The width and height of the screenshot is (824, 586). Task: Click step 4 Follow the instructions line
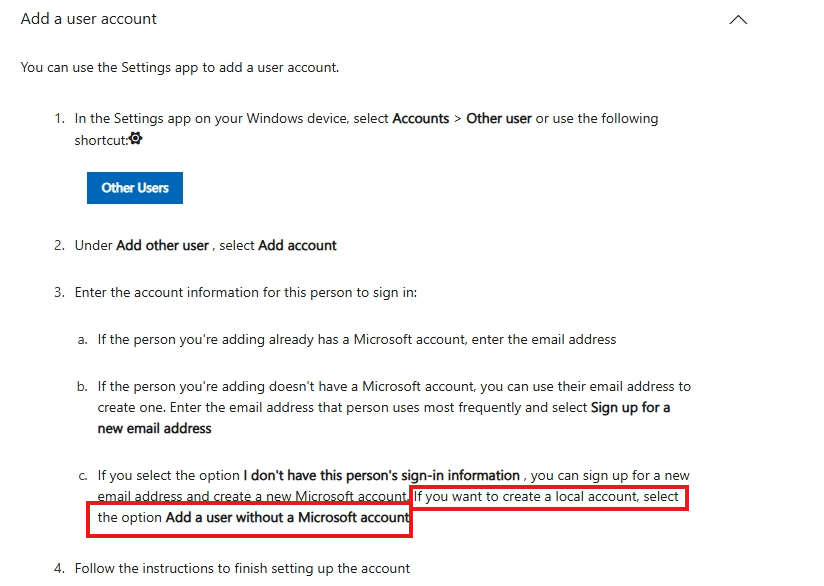click(242, 569)
